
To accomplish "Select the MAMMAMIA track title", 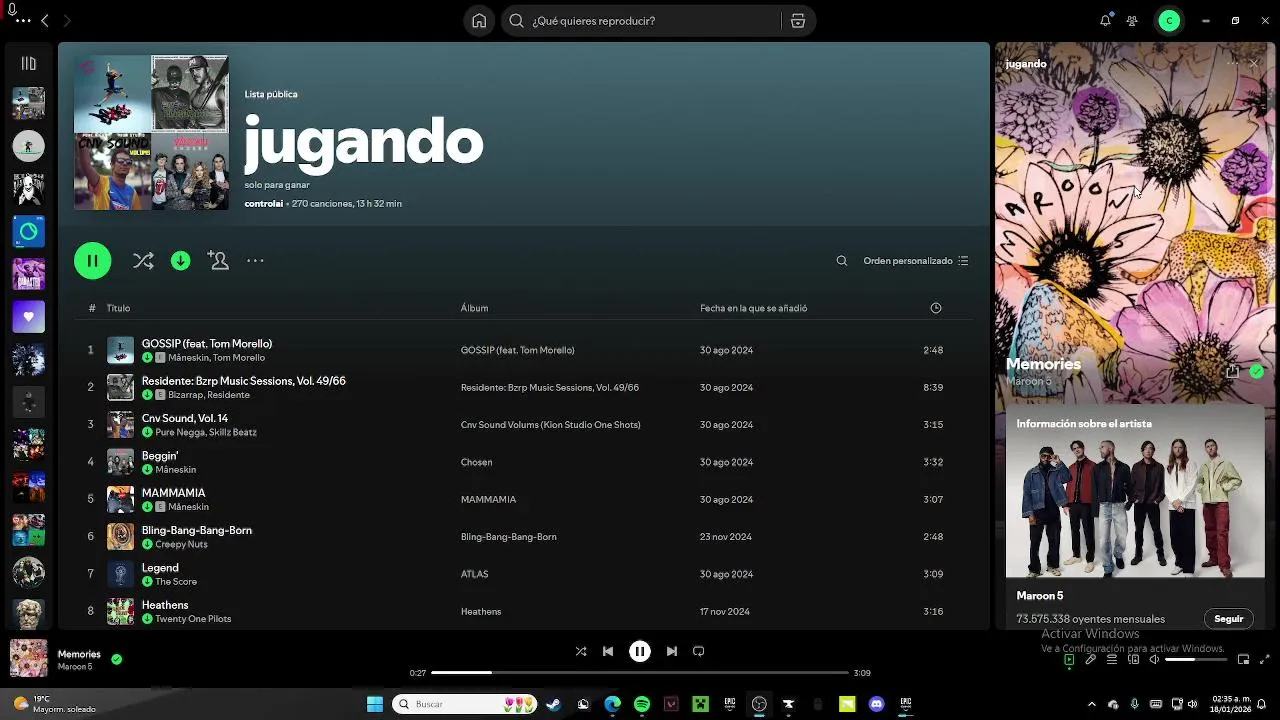I will pos(173,493).
